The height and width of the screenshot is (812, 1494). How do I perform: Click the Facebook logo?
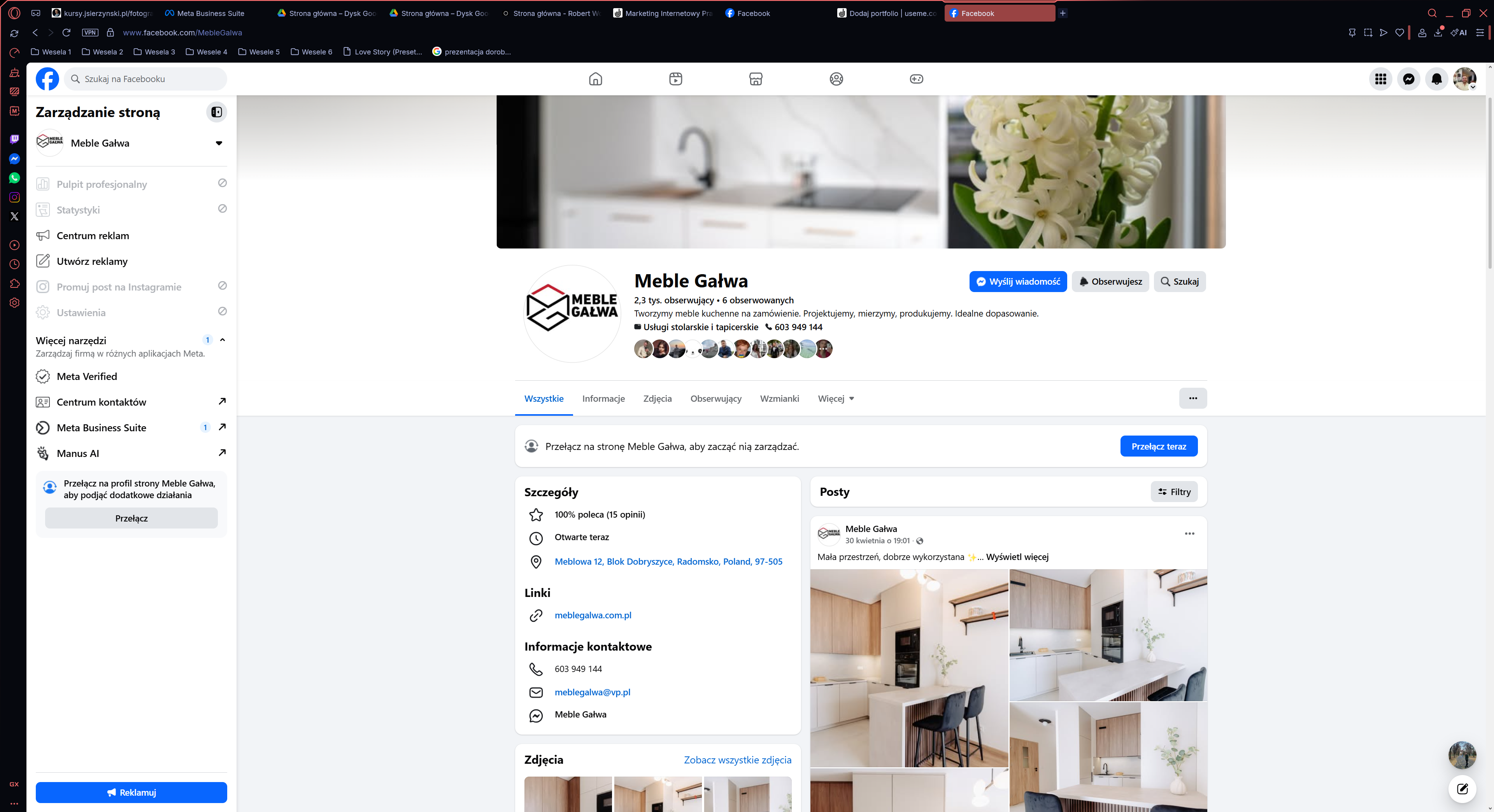pyautogui.click(x=47, y=79)
